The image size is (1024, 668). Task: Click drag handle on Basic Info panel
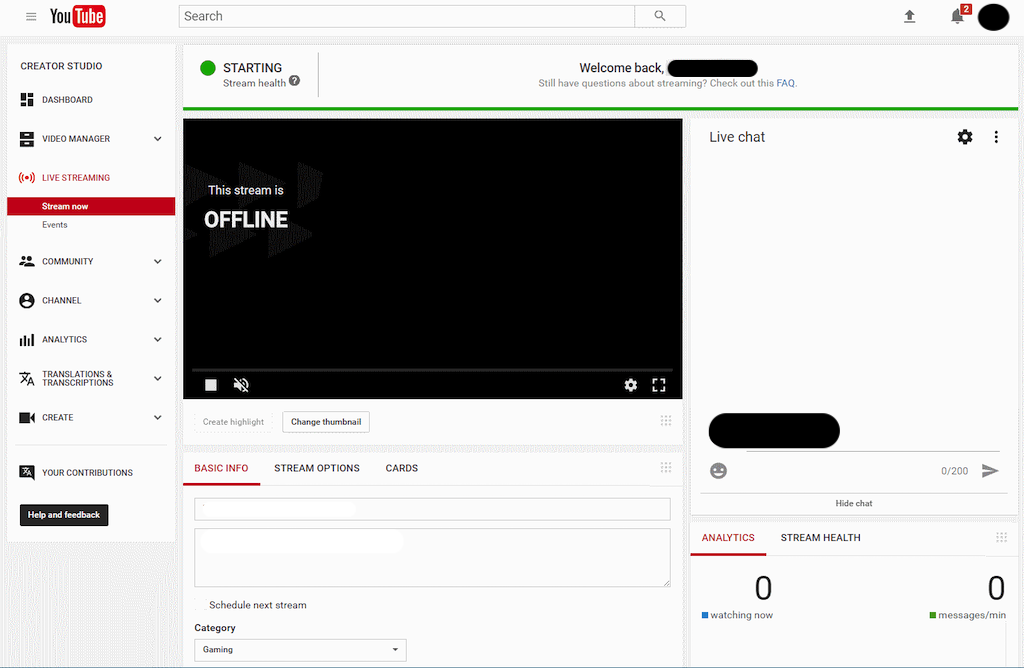tap(665, 468)
